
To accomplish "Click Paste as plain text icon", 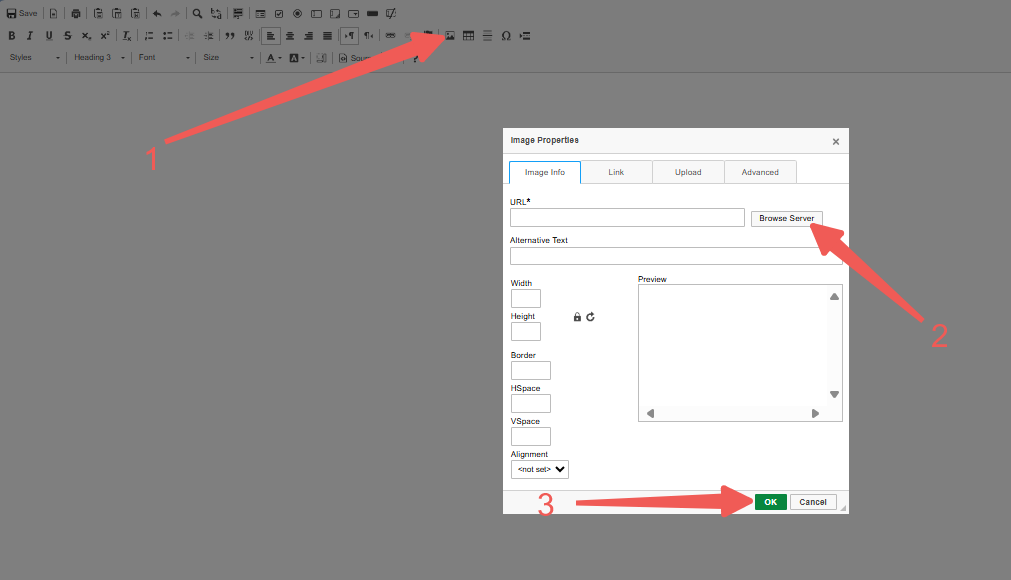I will coord(117,14).
